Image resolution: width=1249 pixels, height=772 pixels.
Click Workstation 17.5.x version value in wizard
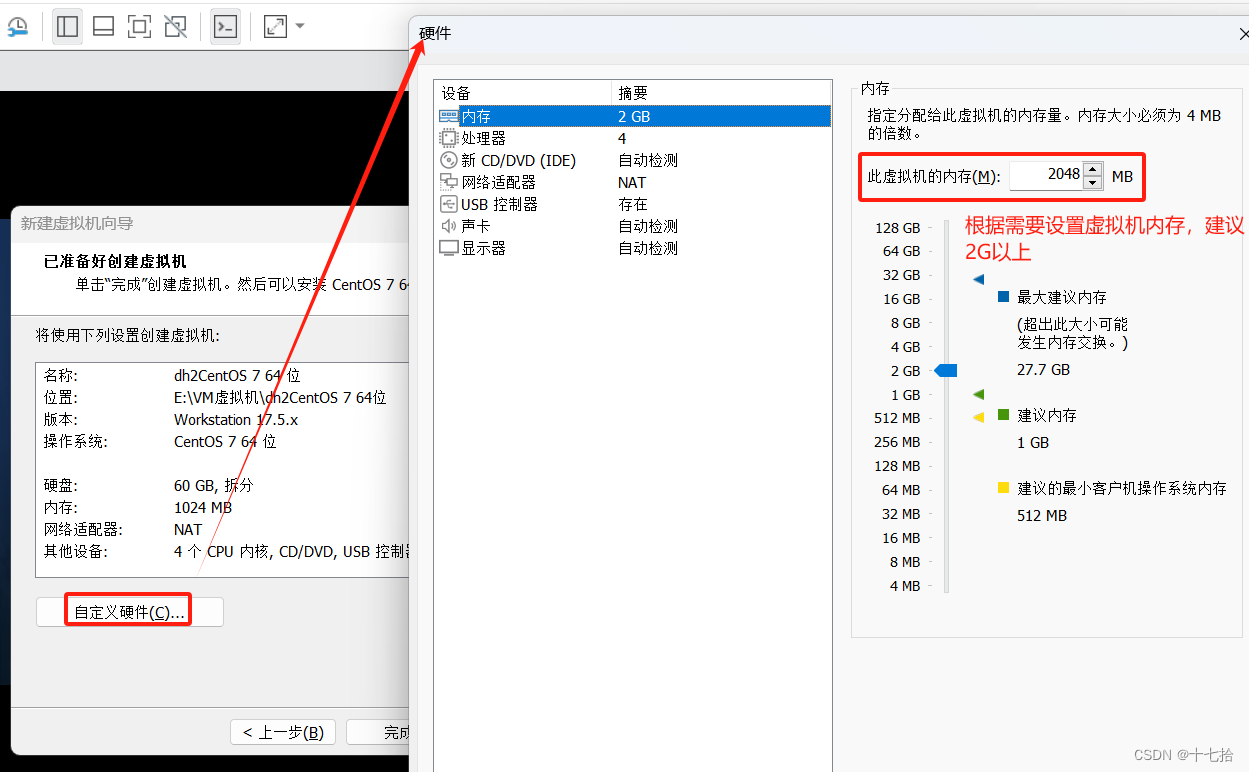point(236,420)
